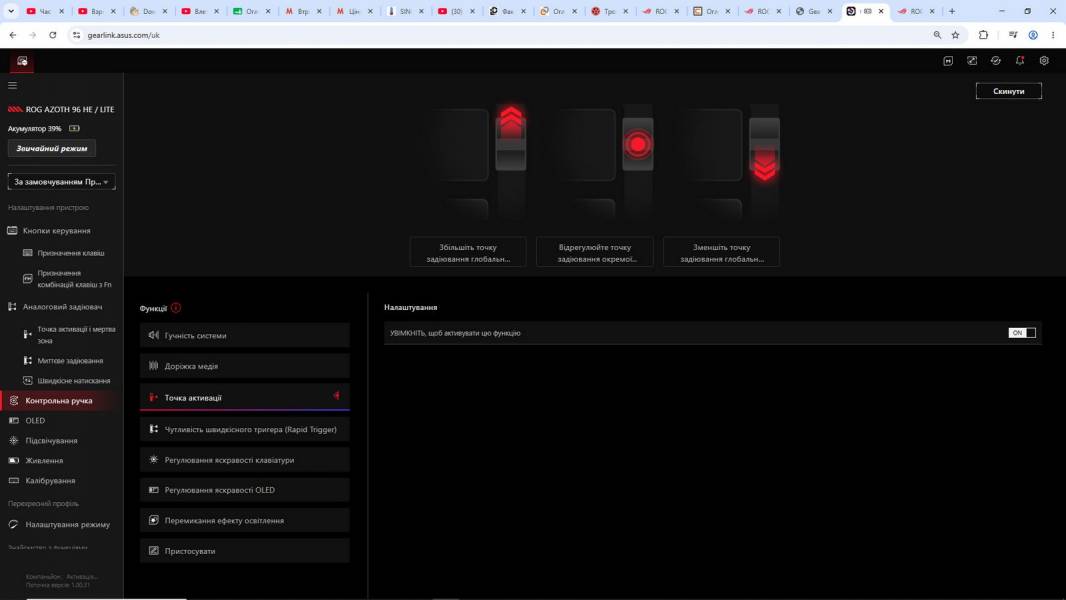1066x600 pixels.
Task: Select Доріжка медіа function
Action: point(245,366)
